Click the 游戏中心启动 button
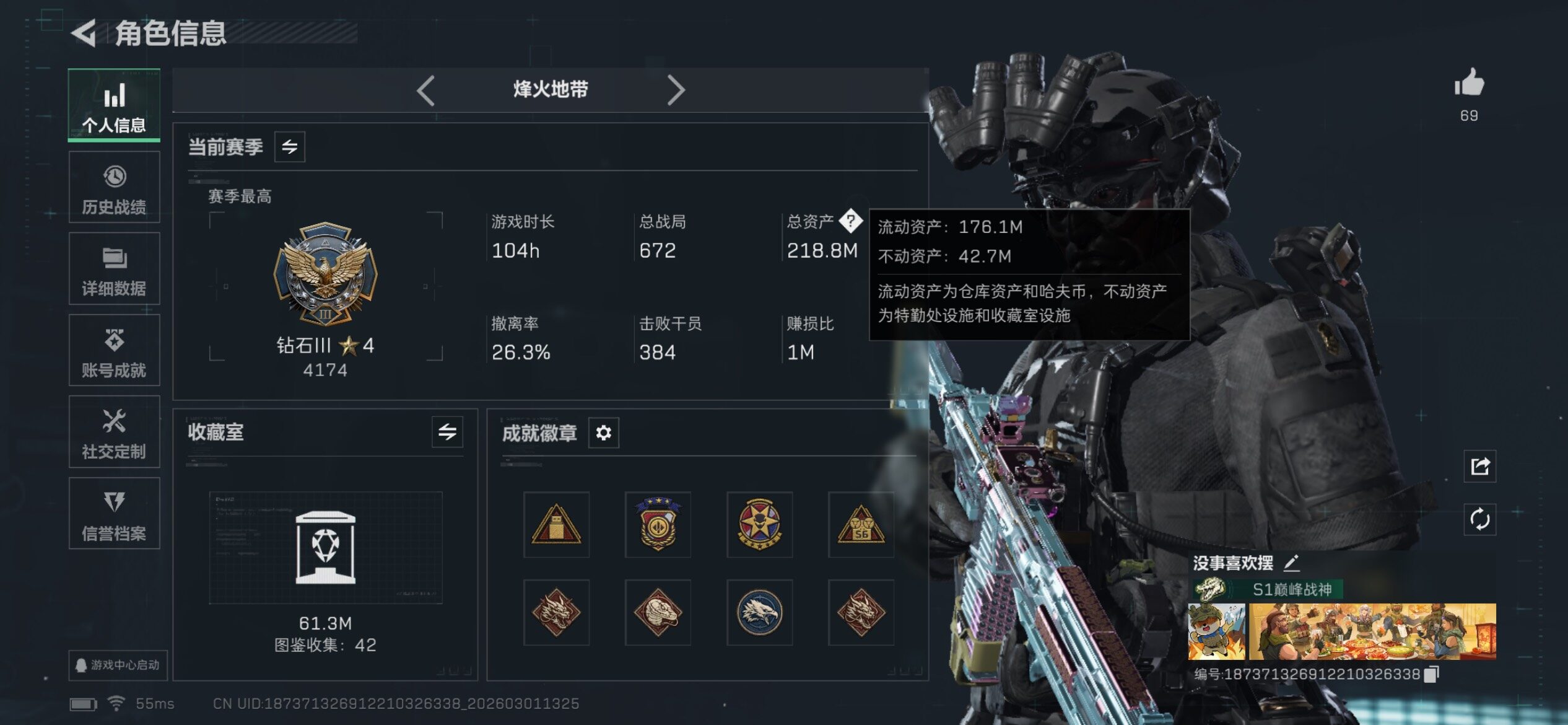This screenshot has width=1568, height=725. (118, 665)
